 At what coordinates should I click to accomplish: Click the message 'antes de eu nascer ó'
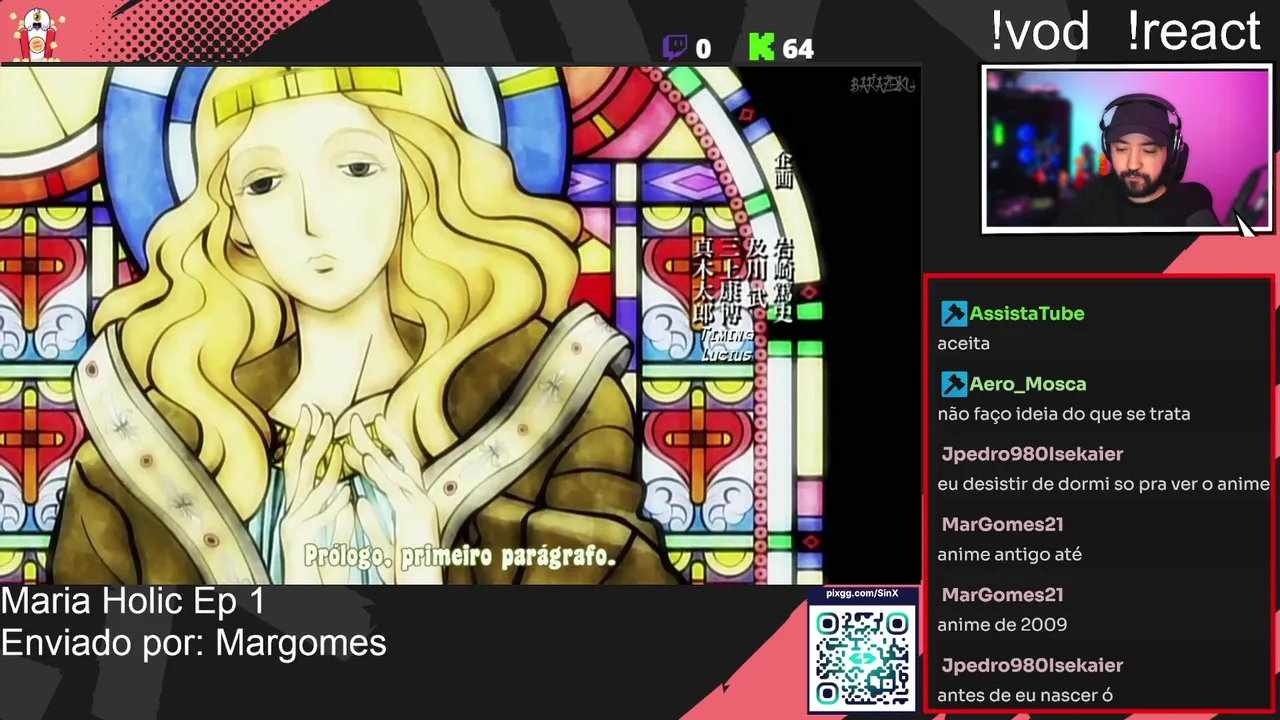tap(1025, 695)
